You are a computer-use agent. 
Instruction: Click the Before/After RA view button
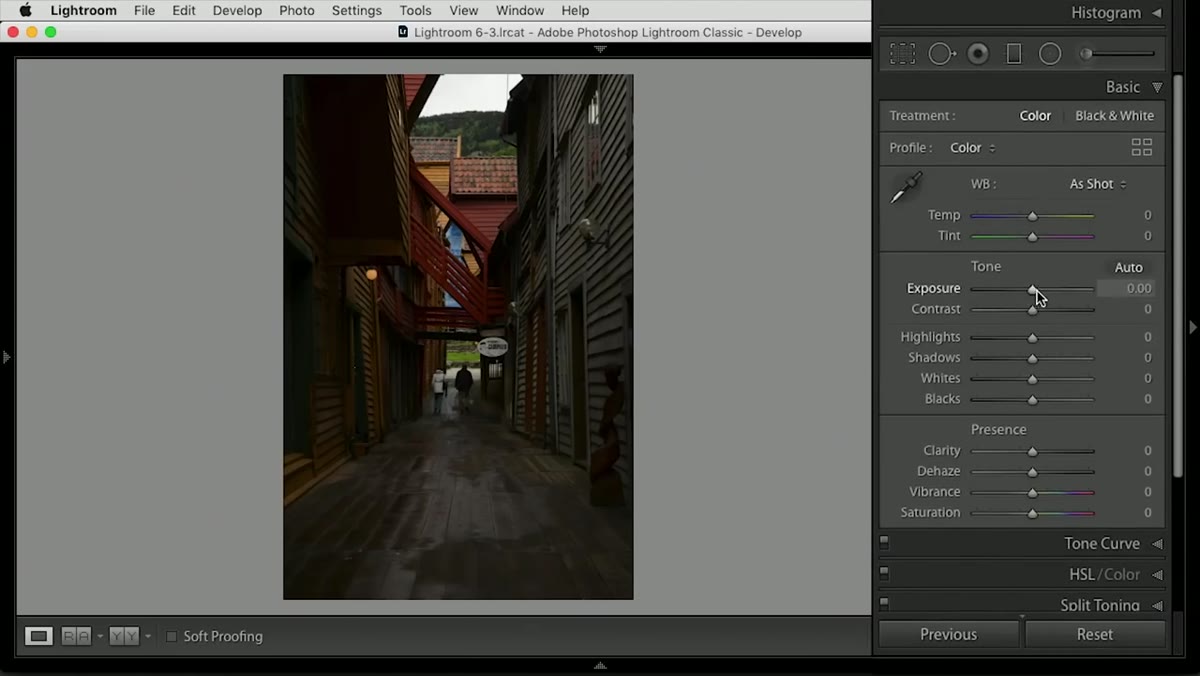coord(76,636)
